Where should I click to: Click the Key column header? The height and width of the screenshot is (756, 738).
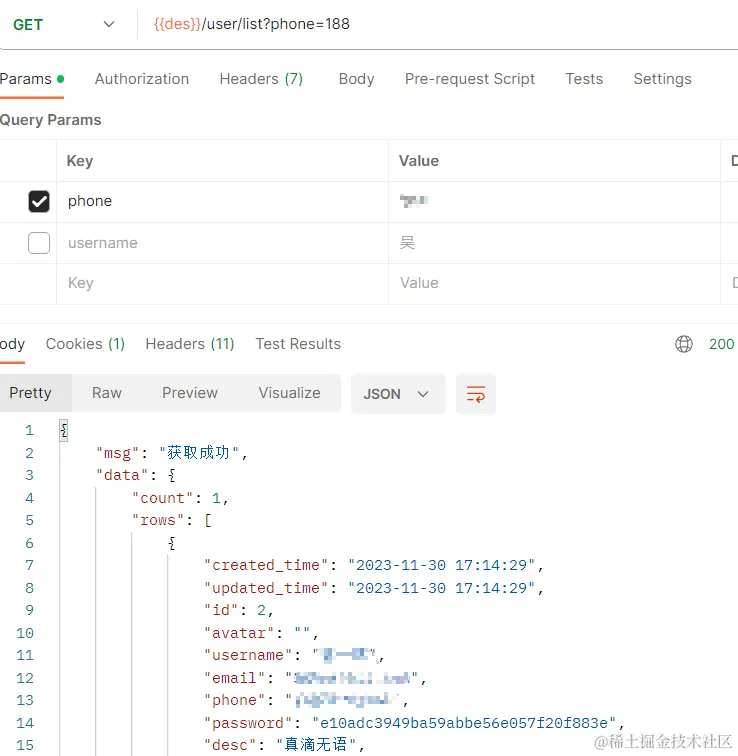pyautogui.click(x=80, y=161)
